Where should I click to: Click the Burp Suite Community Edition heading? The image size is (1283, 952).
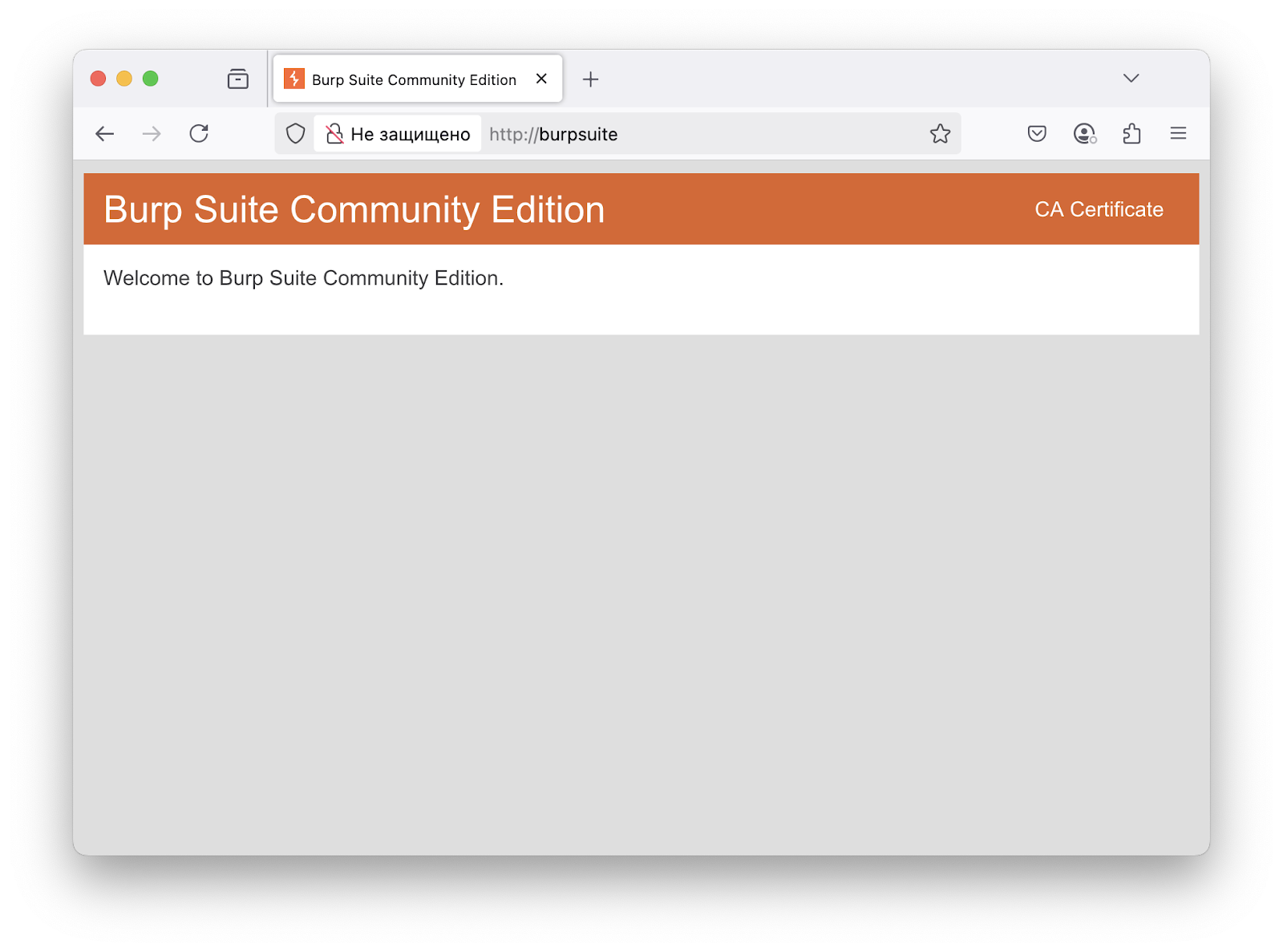(x=354, y=210)
